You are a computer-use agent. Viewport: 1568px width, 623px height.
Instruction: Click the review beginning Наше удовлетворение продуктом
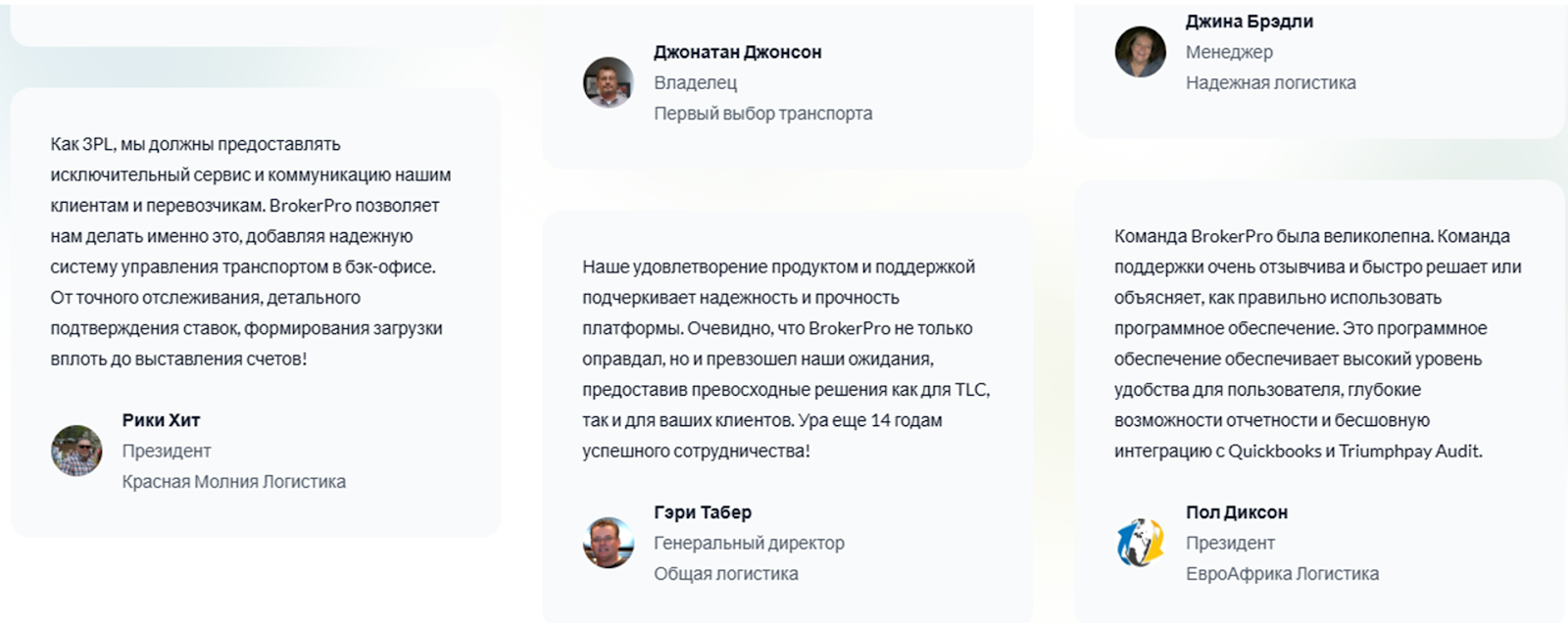point(785,359)
